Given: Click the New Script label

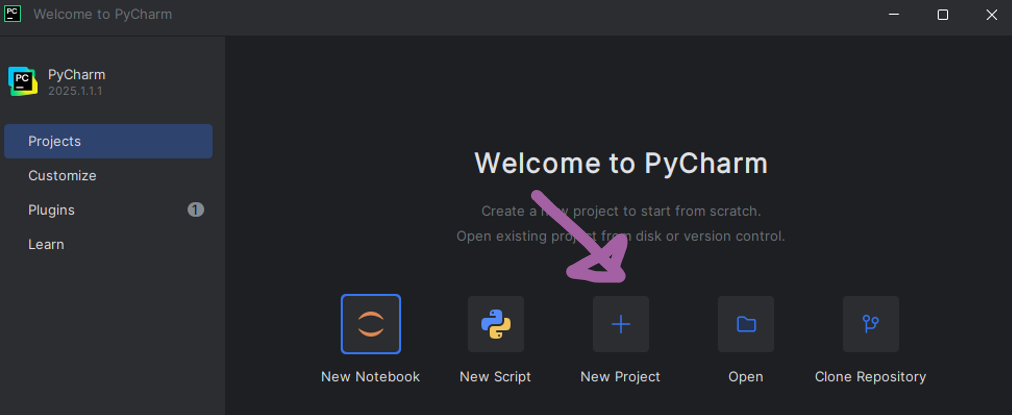Looking at the screenshot, I should (x=495, y=377).
